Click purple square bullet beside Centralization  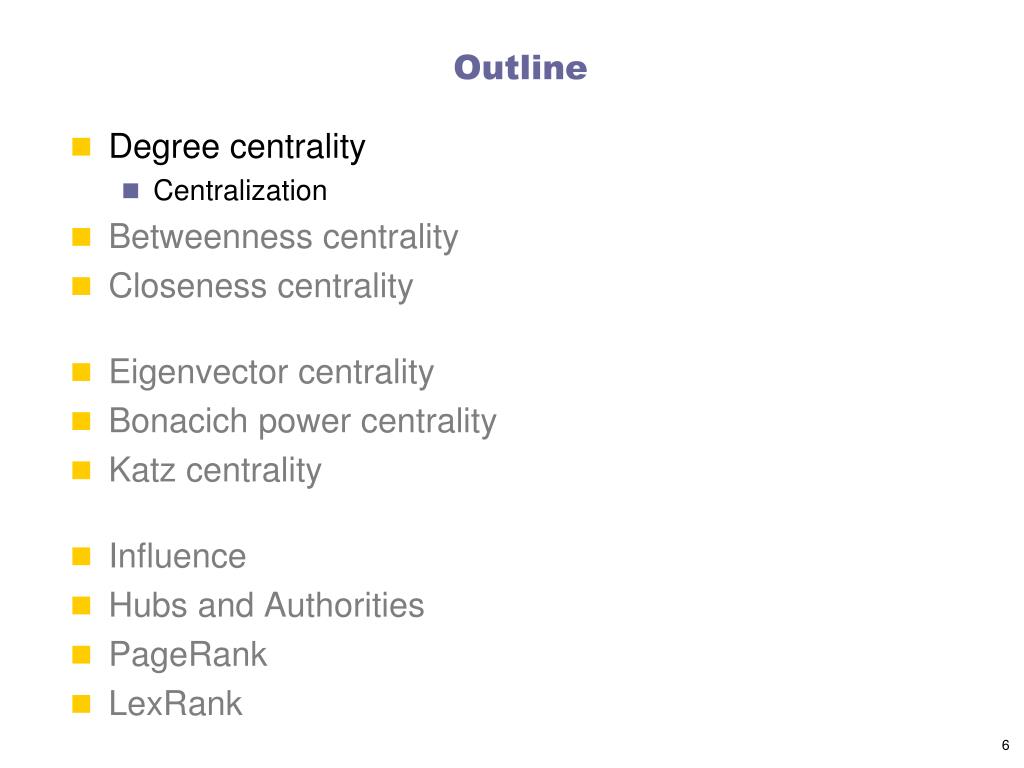pyautogui.click(x=131, y=191)
